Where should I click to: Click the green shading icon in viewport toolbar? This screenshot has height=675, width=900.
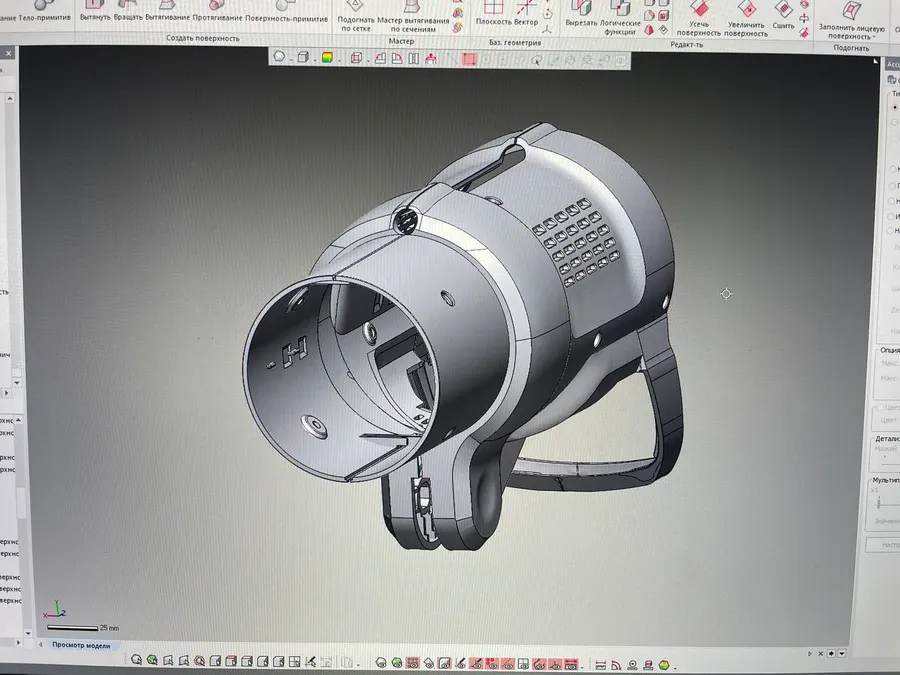[327, 57]
